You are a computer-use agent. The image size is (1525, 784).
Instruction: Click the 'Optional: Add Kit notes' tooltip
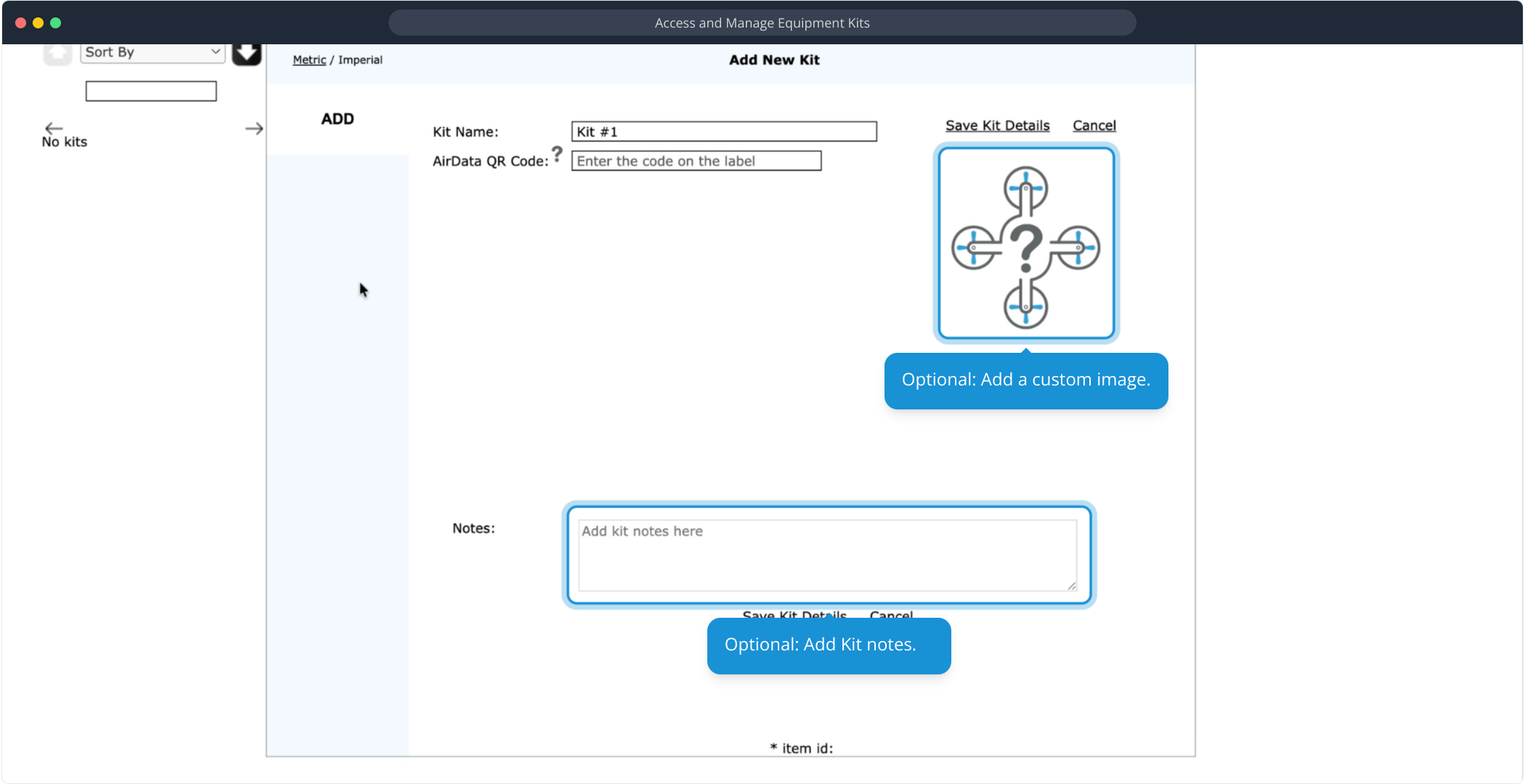(829, 645)
